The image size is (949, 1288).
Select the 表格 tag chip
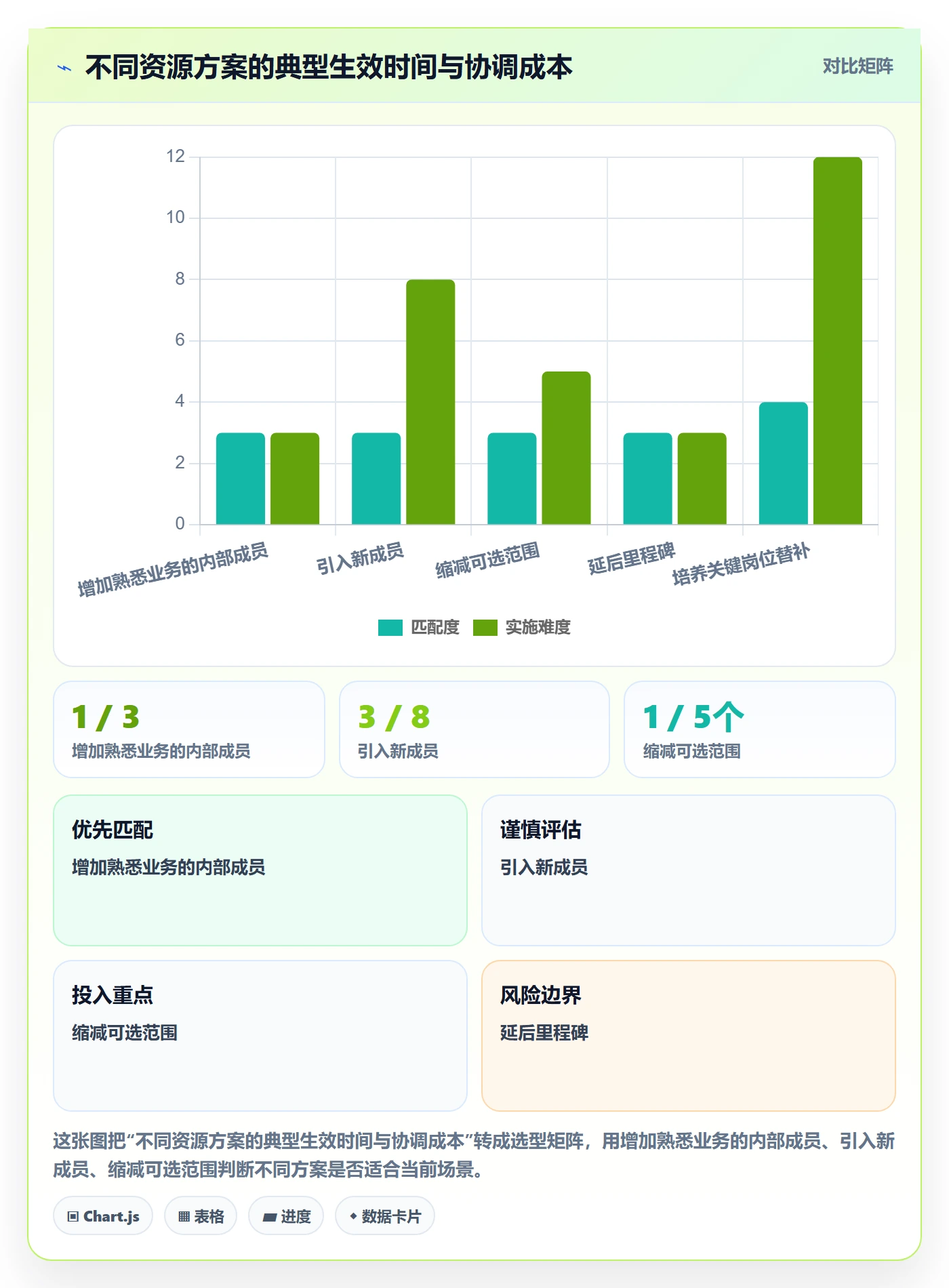point(201,1216)
